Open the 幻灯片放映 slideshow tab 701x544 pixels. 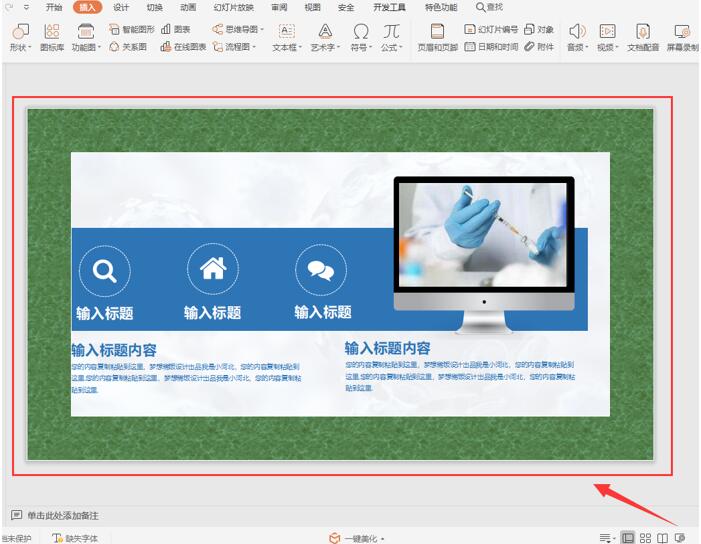233,7
